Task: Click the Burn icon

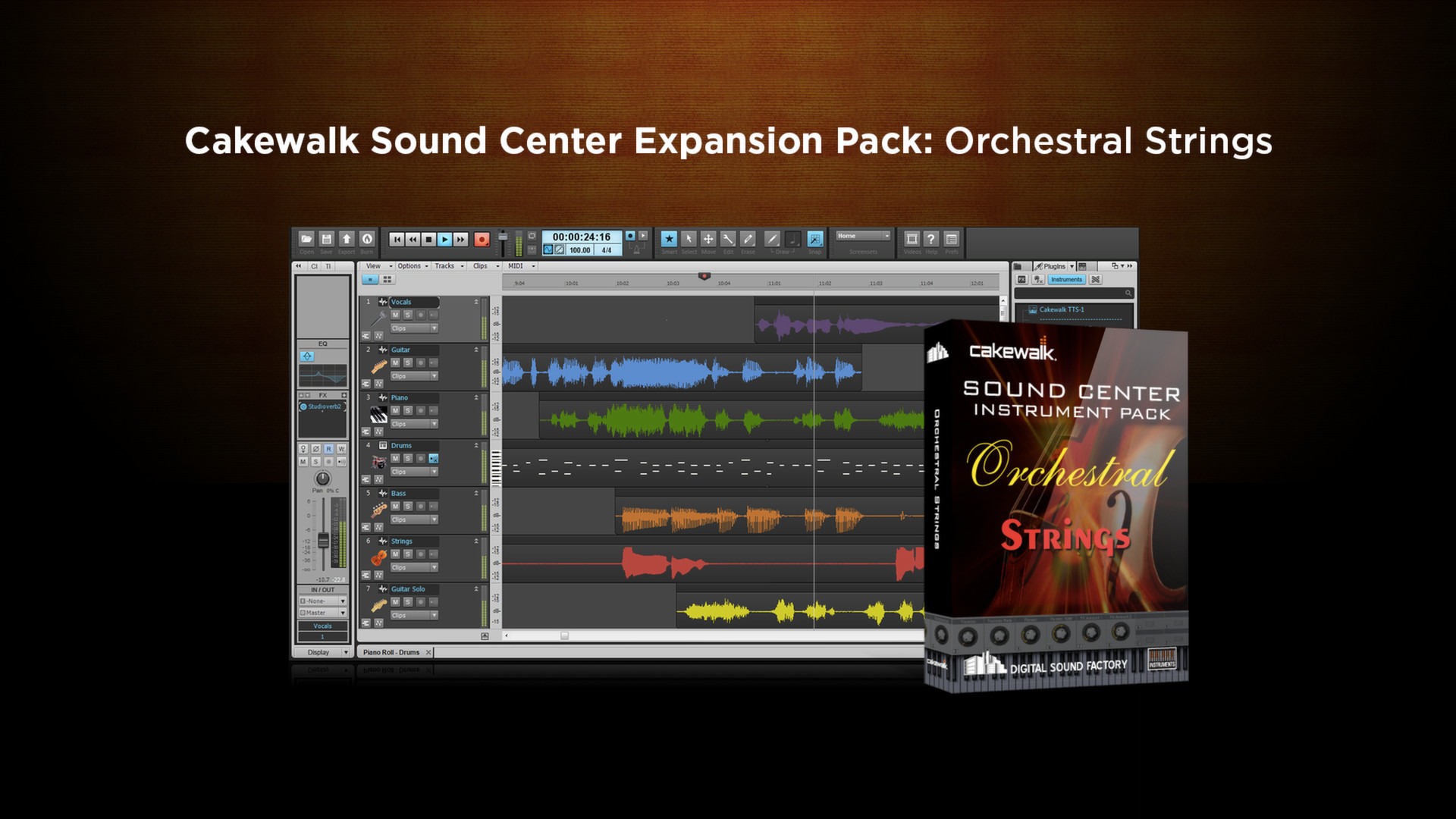Action: [x=367, y=239]
